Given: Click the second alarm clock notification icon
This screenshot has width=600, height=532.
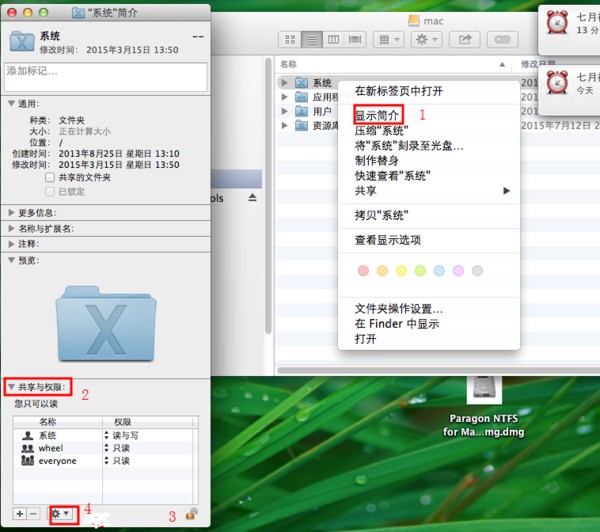Looking at the screenshot, I should click(x=557, y=82).
